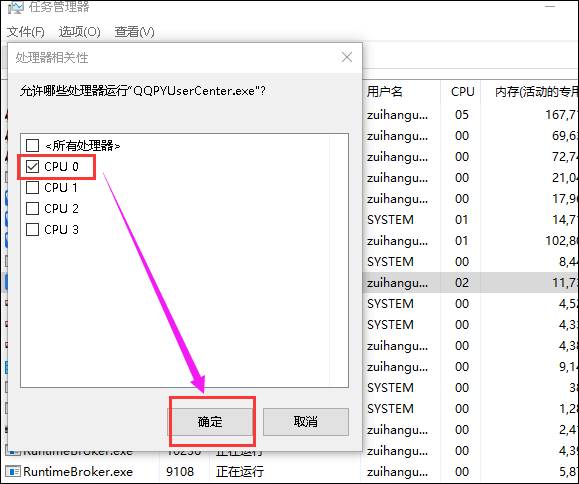Select the first SYSTEM row with CPU 01

(471, 220)
